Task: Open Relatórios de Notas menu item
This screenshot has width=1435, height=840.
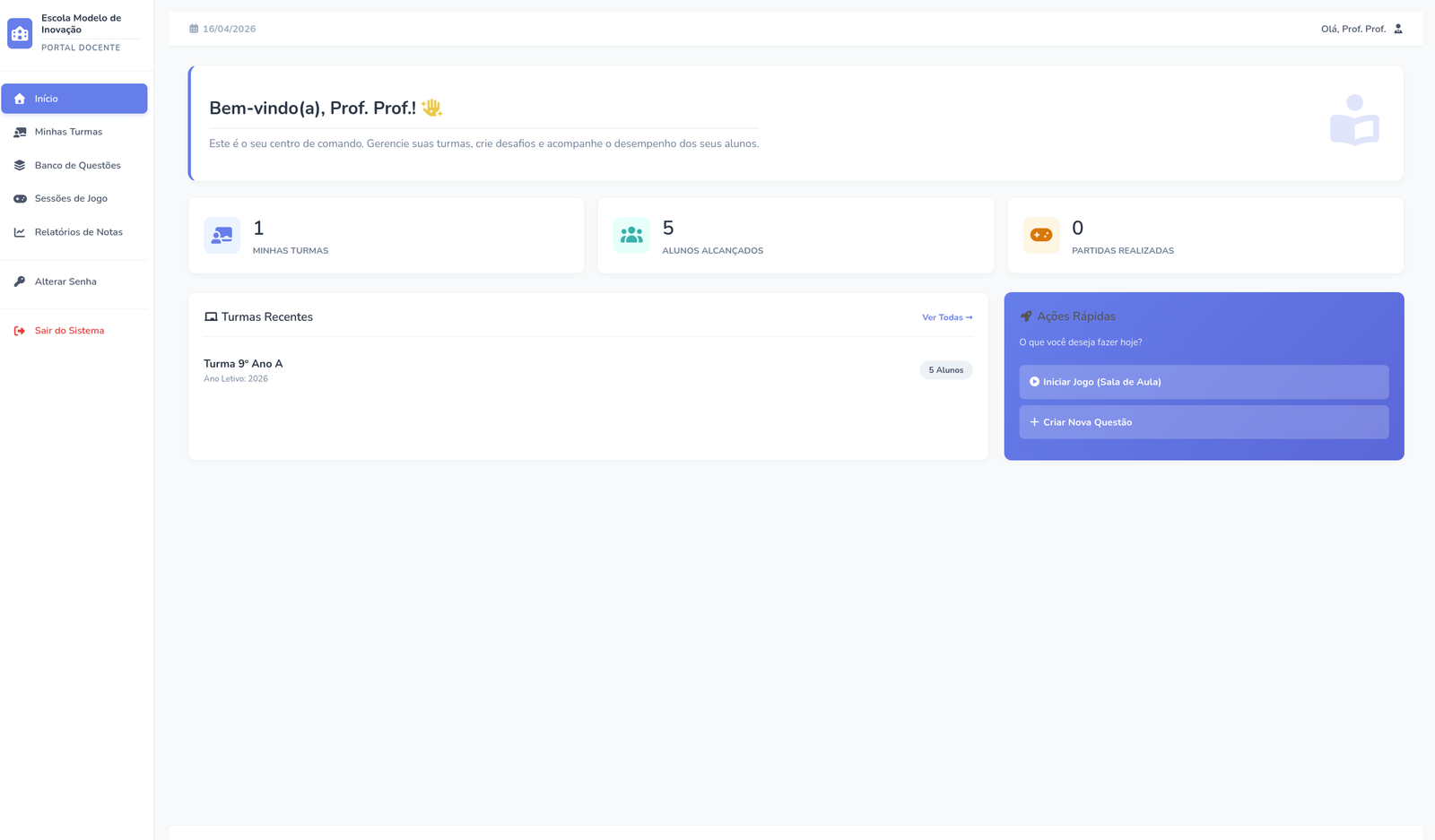Action: (78, 232)
